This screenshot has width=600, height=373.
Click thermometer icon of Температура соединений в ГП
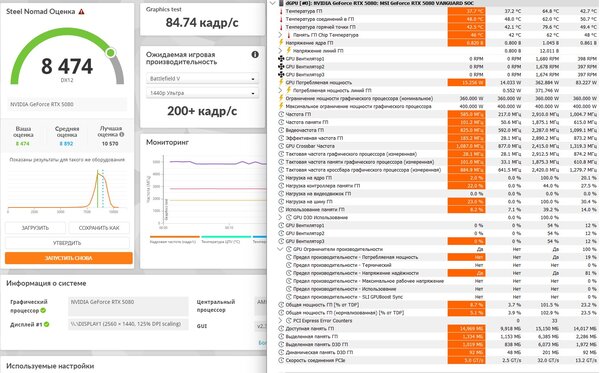(x=281, y=19)
